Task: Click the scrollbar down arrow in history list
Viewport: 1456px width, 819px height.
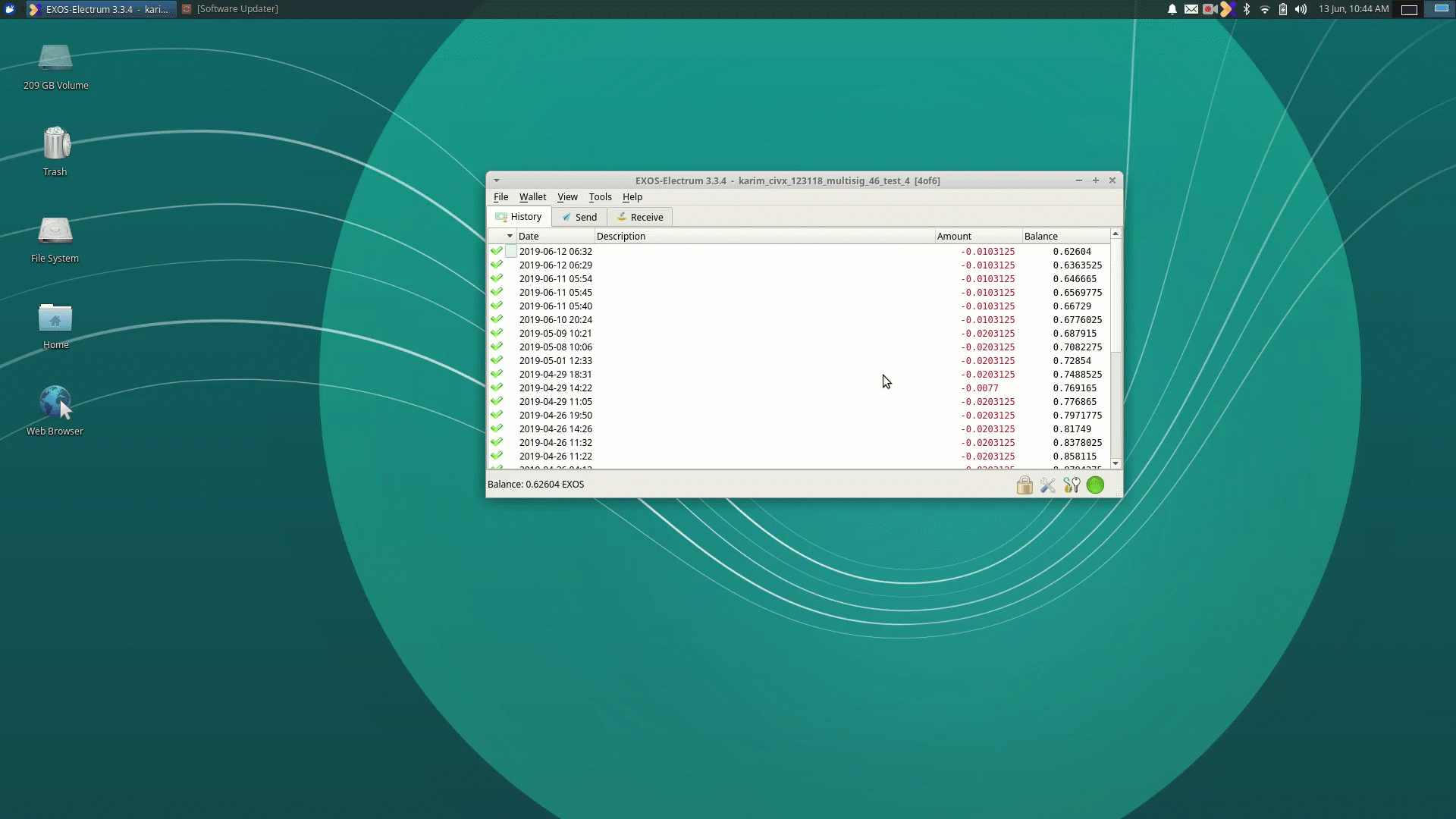Action: (1116, 463)
